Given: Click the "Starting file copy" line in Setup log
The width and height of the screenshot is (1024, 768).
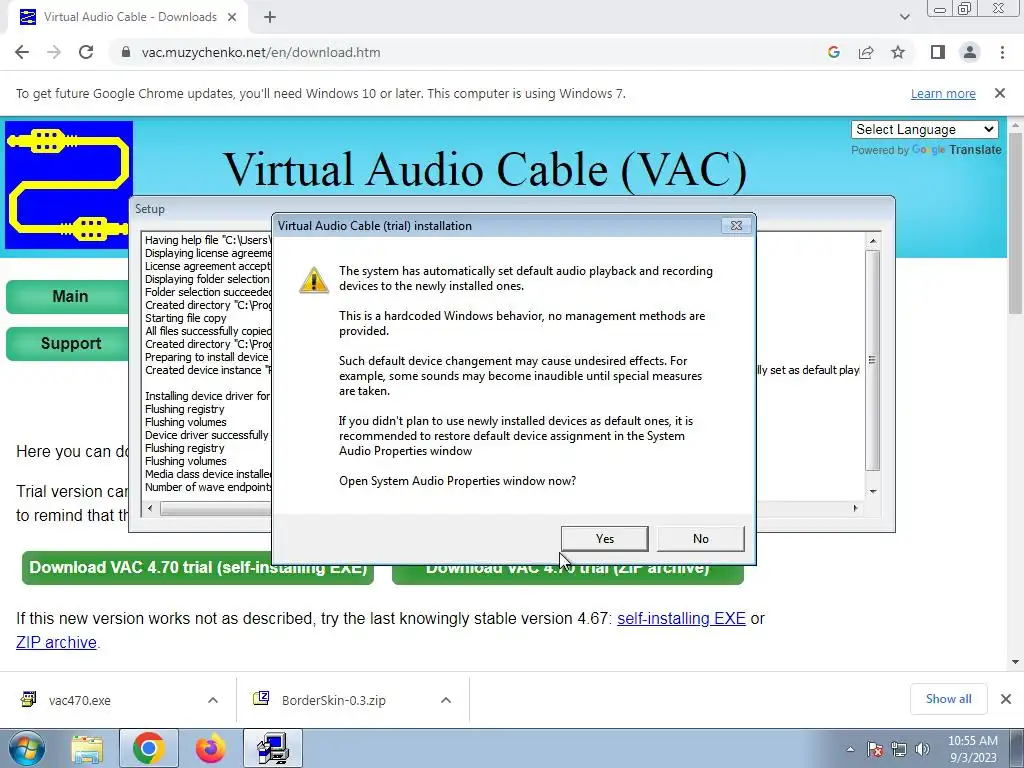Looking at the screenshot, I should pyautogui.click(x=185, y=318).
